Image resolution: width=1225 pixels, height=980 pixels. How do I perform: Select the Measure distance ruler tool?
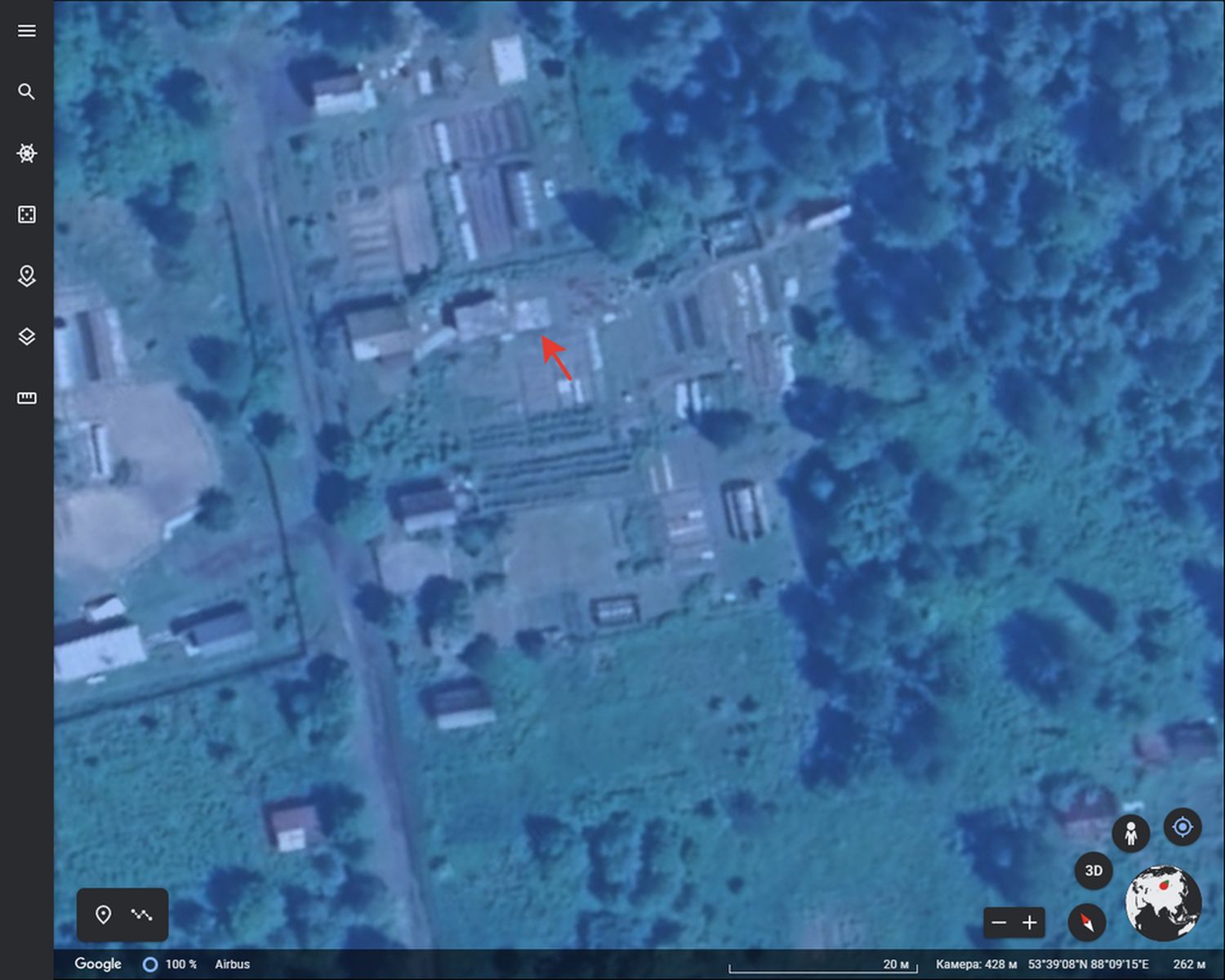pos(26,398)
